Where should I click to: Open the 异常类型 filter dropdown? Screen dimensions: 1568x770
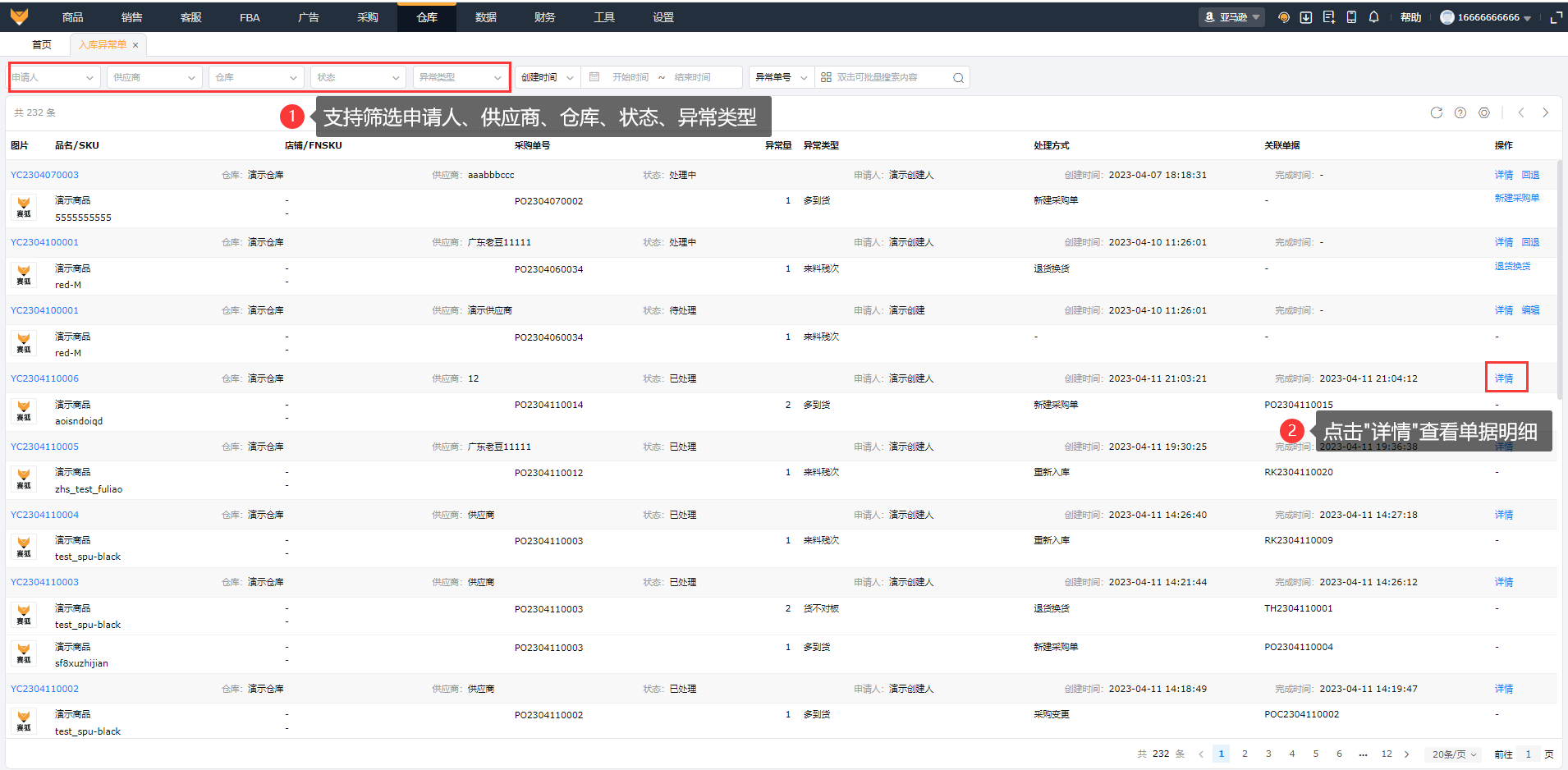coord(461,77)
